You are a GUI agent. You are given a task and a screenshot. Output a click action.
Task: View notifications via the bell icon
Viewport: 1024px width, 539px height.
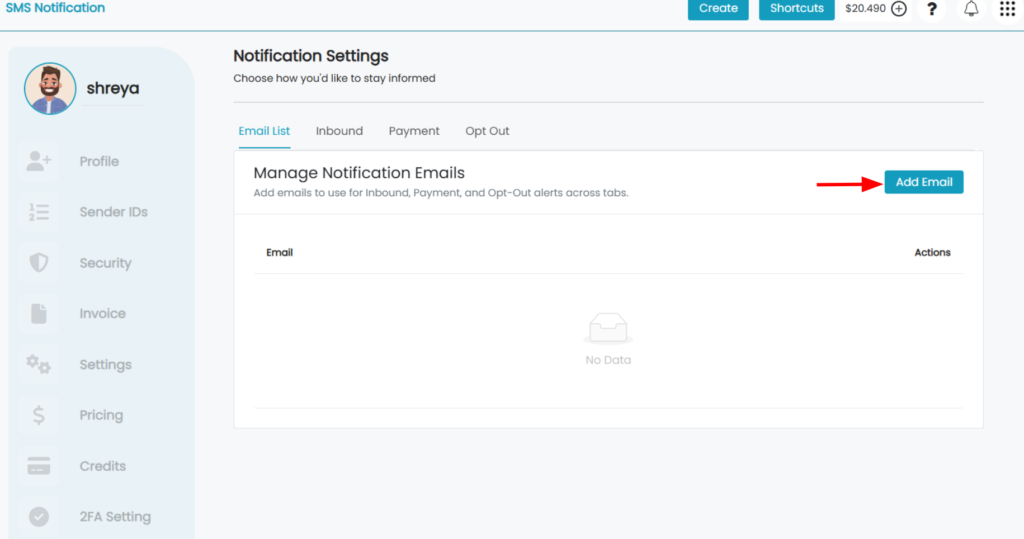pos(971,8)
